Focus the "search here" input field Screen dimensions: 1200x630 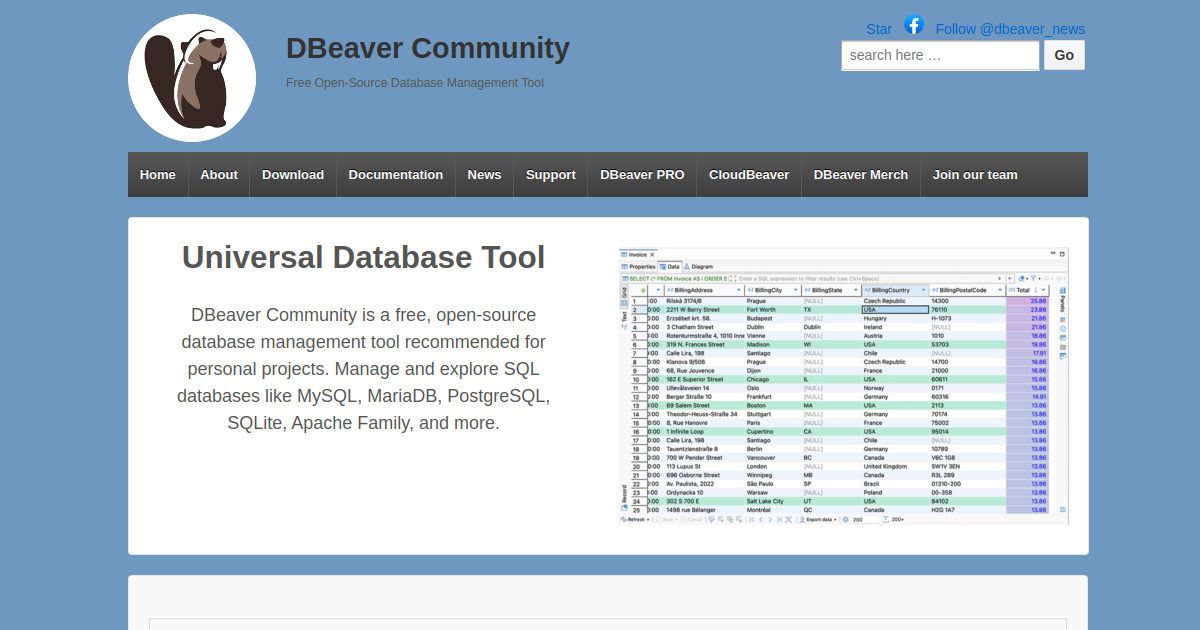pos(940,55)
